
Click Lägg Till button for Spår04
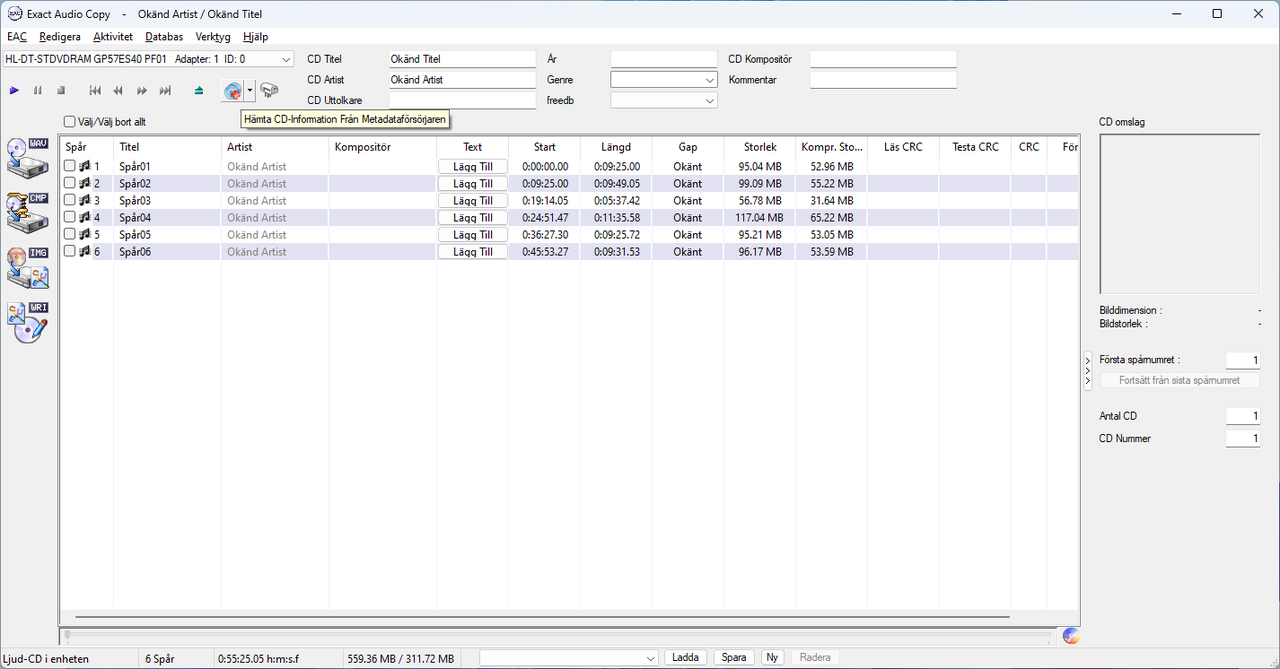pos(473,218)
